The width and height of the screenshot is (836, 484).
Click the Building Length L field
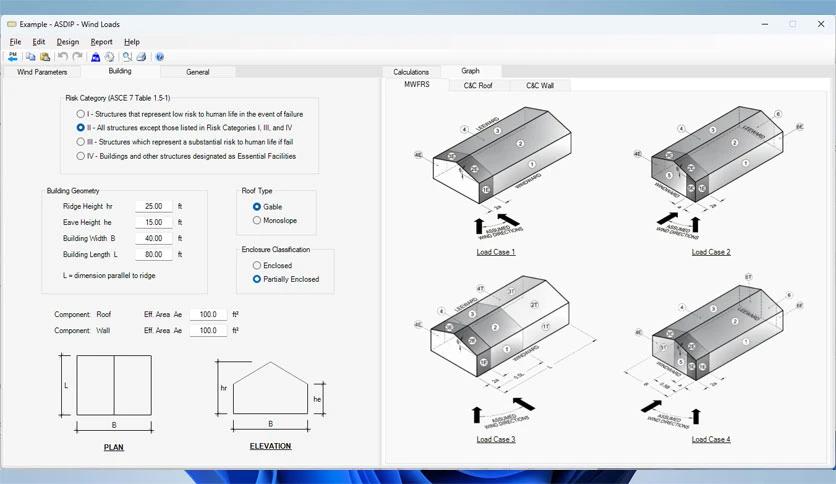pos(153,255)
